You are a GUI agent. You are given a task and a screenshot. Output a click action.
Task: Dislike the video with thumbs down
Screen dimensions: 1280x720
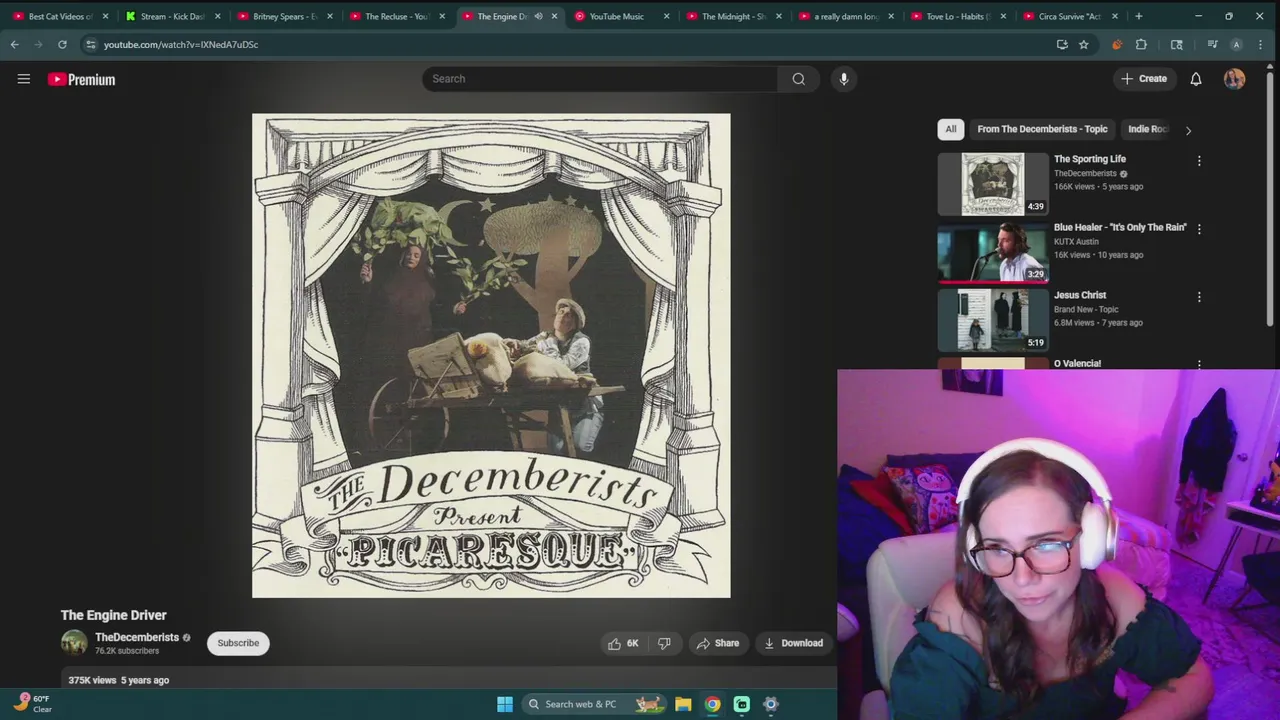[x=664, y=643]
